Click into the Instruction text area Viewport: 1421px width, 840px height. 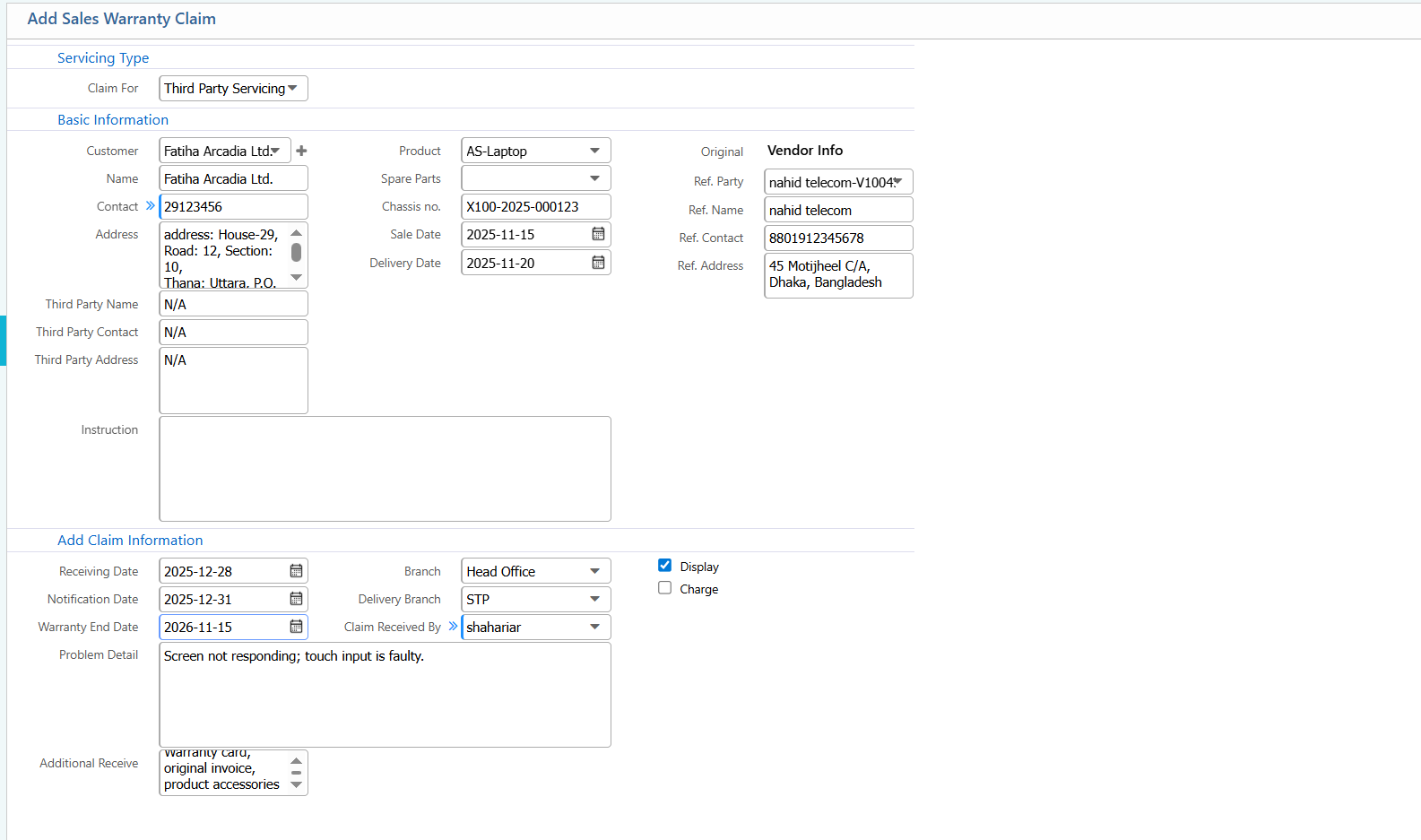point(385,468)
